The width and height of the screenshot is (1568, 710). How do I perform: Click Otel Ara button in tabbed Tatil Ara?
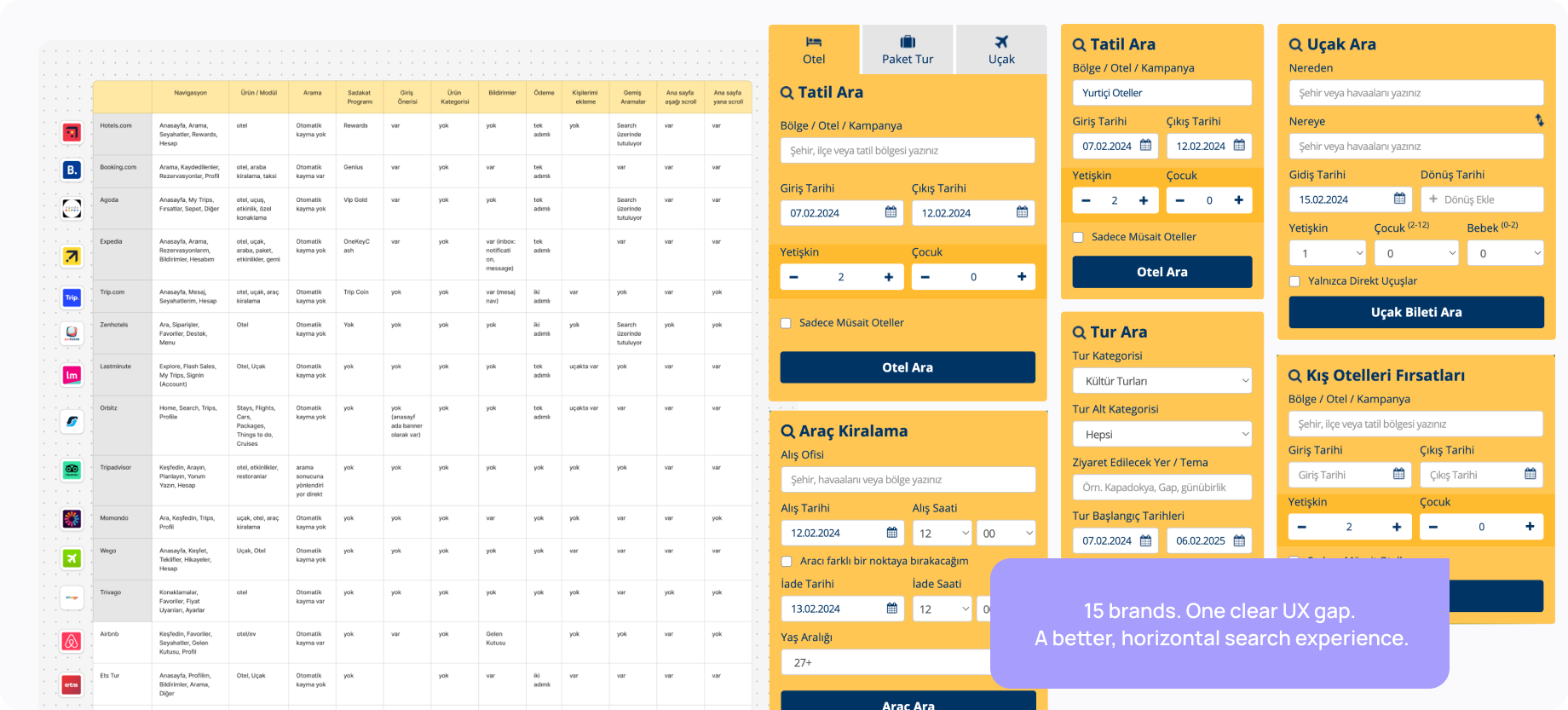pyautogui.click(x=908, y=367)
